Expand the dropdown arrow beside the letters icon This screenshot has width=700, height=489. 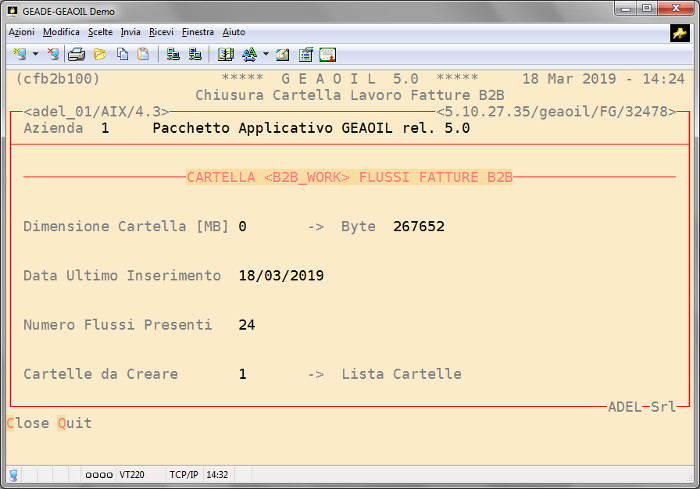[265, 54]
